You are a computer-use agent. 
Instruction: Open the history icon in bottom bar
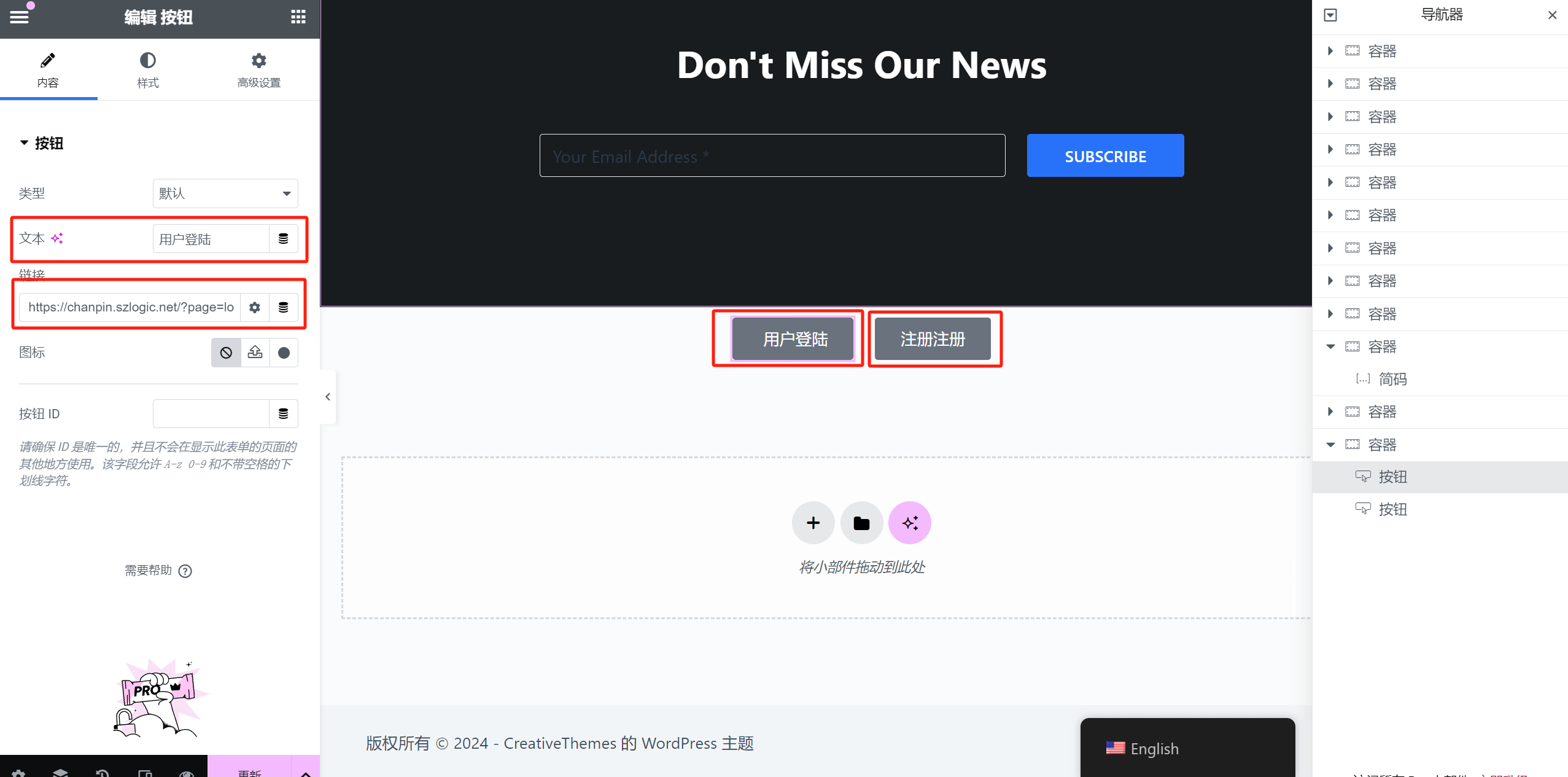point(103,773)
